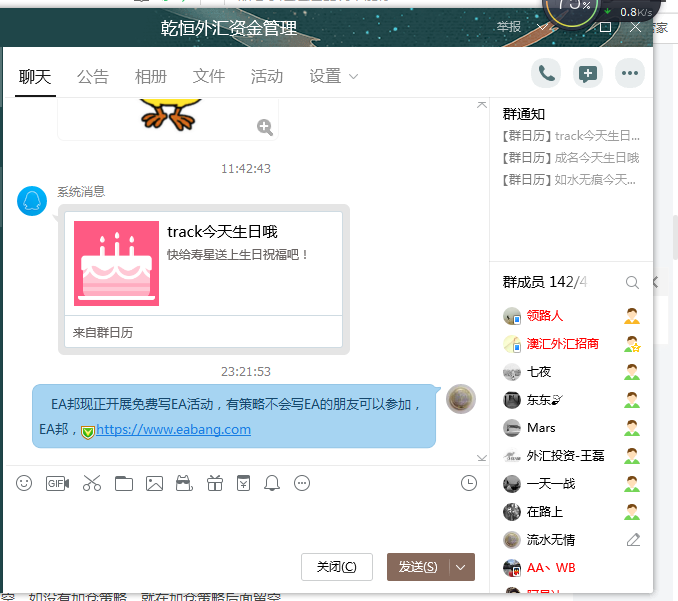Screen dimensions: 678x601
Task: Switch to the 公告 tab
Action: coord(93,76)
